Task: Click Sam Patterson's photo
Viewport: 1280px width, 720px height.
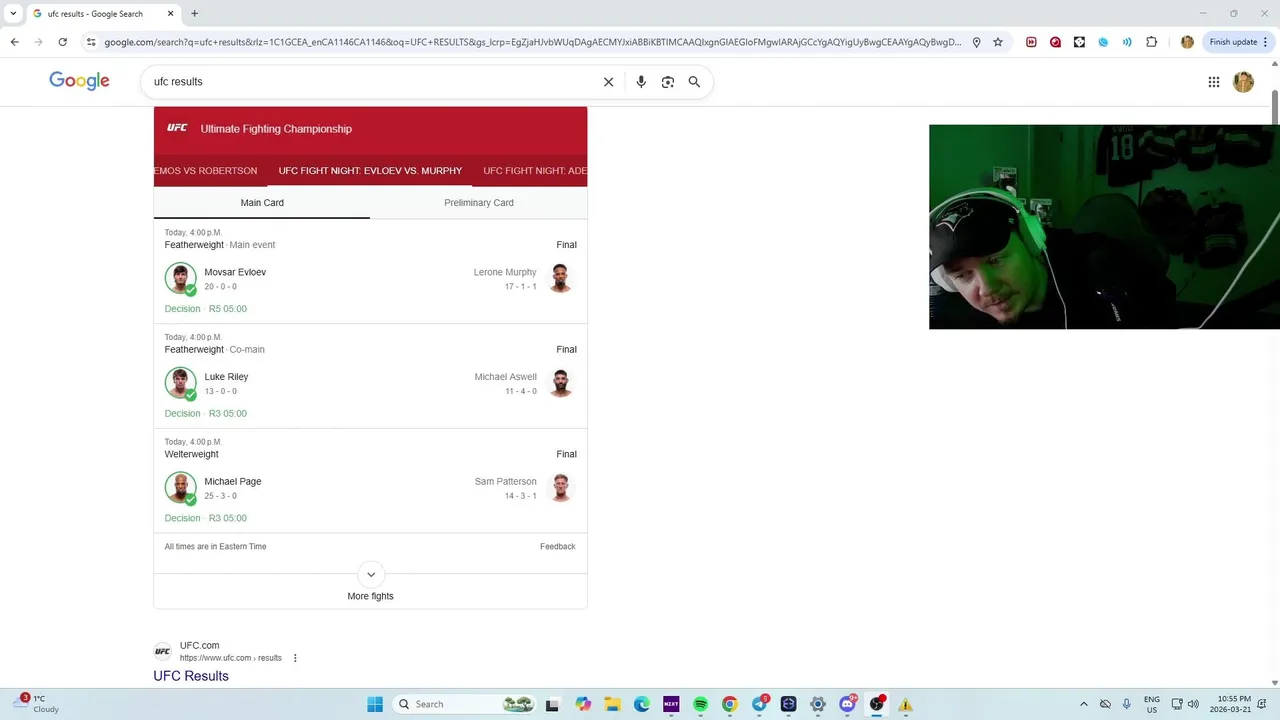Action: pos(561,487)
